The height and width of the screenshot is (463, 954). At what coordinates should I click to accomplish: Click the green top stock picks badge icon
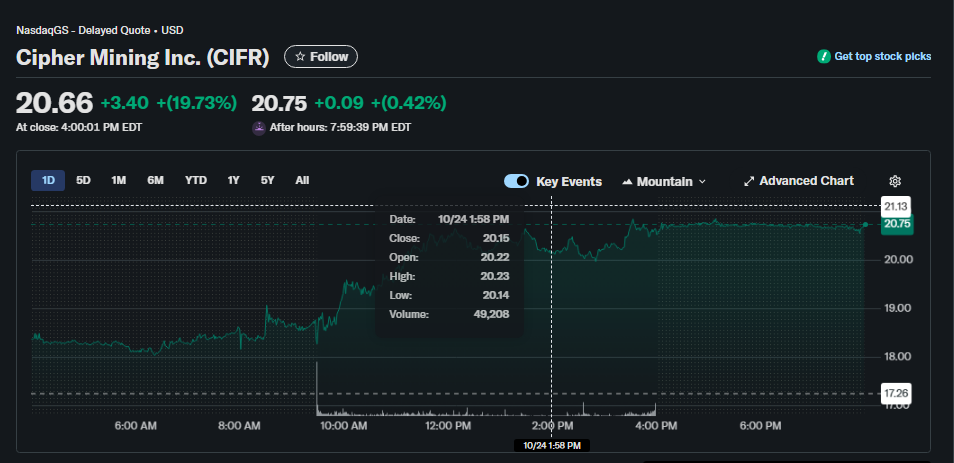coord(824,57)
